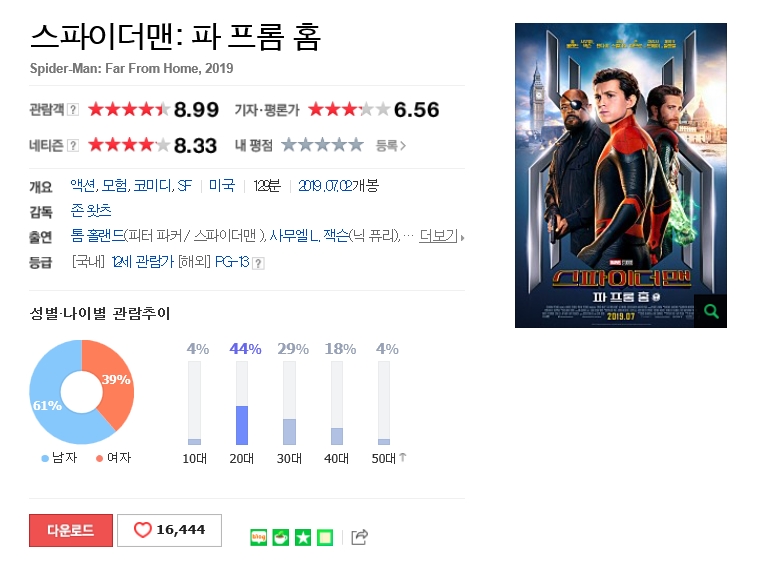
Task: Click the help icon beside PG-13
Action: [259, 263]
